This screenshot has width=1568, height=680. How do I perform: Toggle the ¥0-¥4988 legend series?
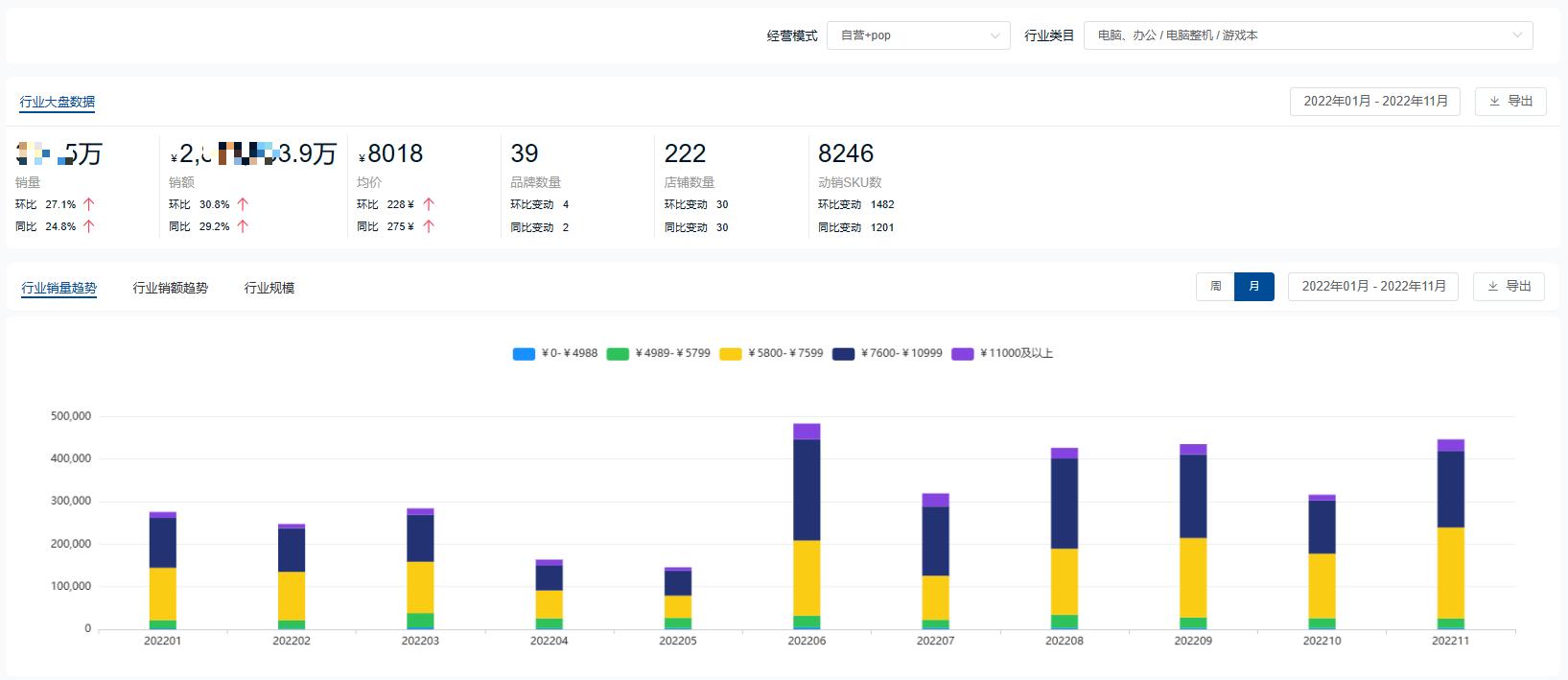coord(555,354)
